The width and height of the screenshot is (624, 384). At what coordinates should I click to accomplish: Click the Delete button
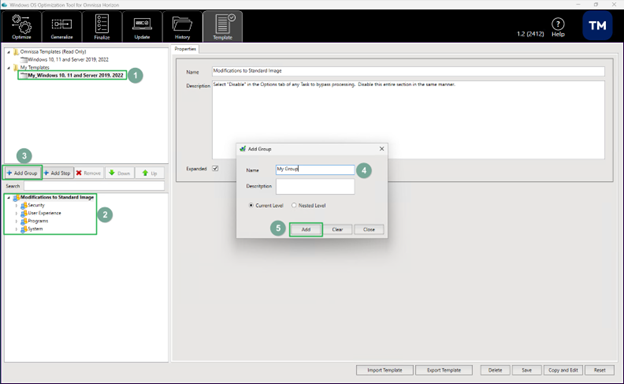[x=495, y=370]
